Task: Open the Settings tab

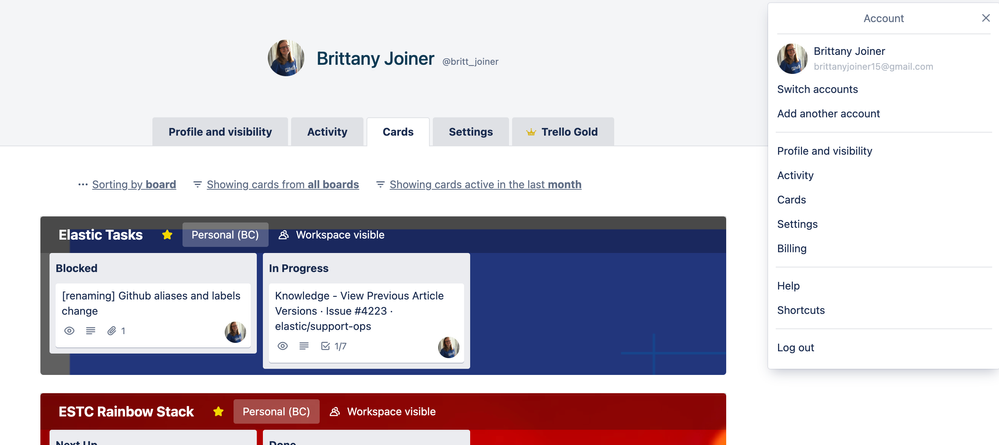Action: [x=470, y=132]
